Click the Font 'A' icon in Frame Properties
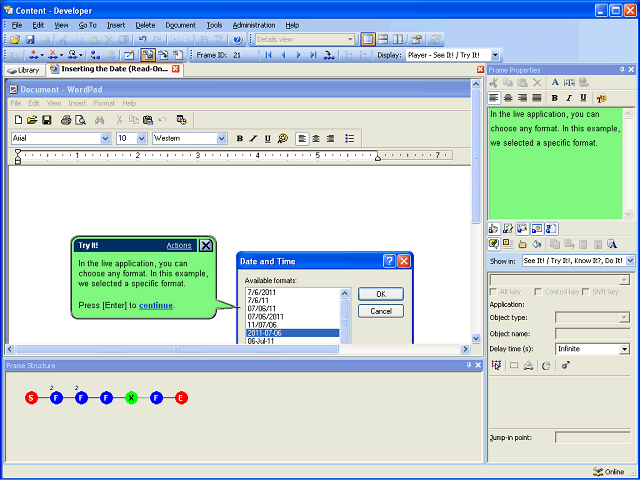The height and width of the screenshot is (480, 640). tap(555, 82)
